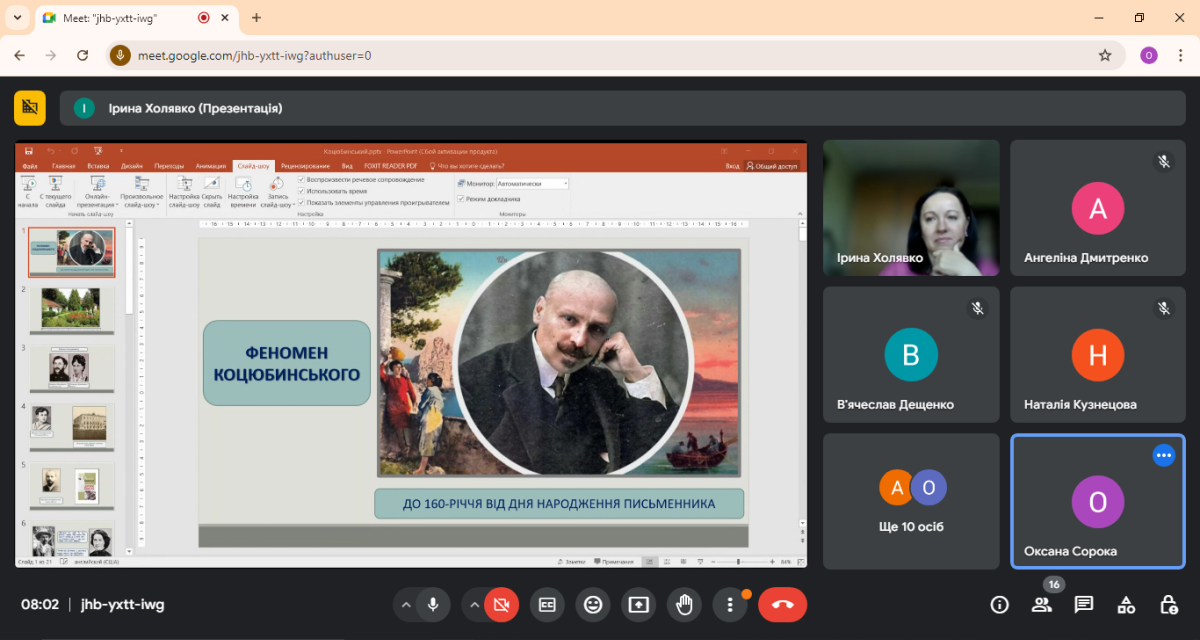Screen dimensions: 1200x640
Task: Click the leave call button
Action: [782, 604]
